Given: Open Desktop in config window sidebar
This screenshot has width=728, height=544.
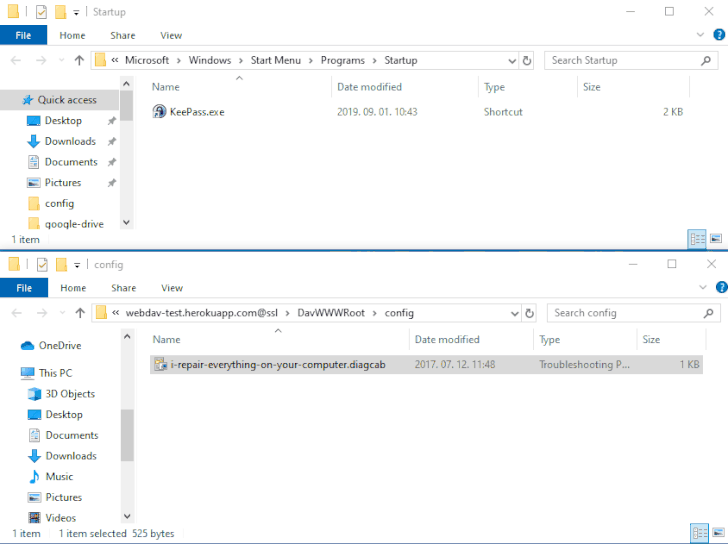Looking at the screenshot, I should [64, 414].
